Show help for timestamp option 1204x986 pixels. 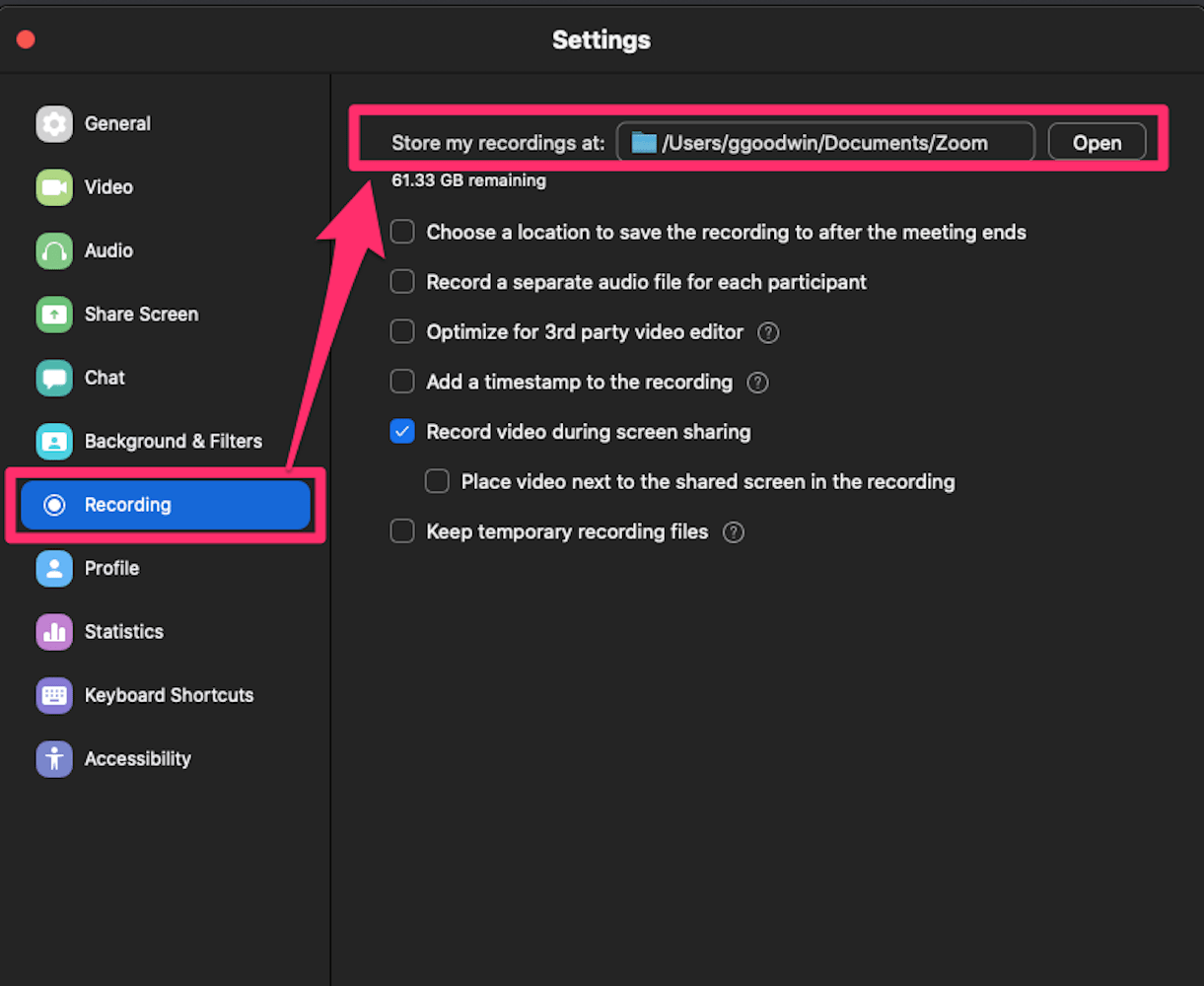pyautogui.click(x=757, y=383)
